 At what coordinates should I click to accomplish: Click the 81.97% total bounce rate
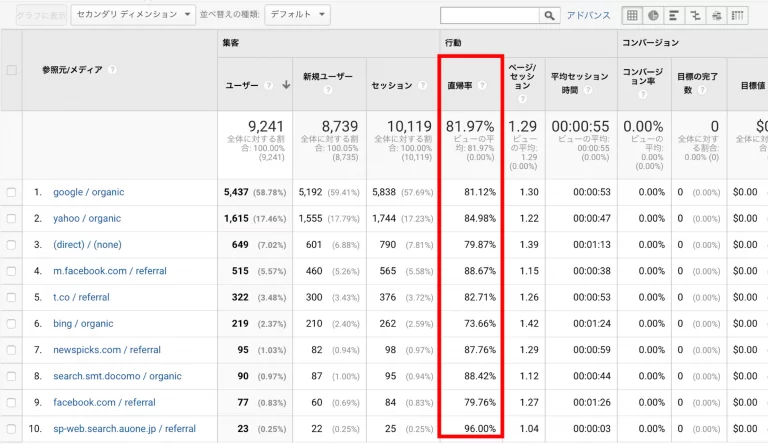(x=470, y=126)
